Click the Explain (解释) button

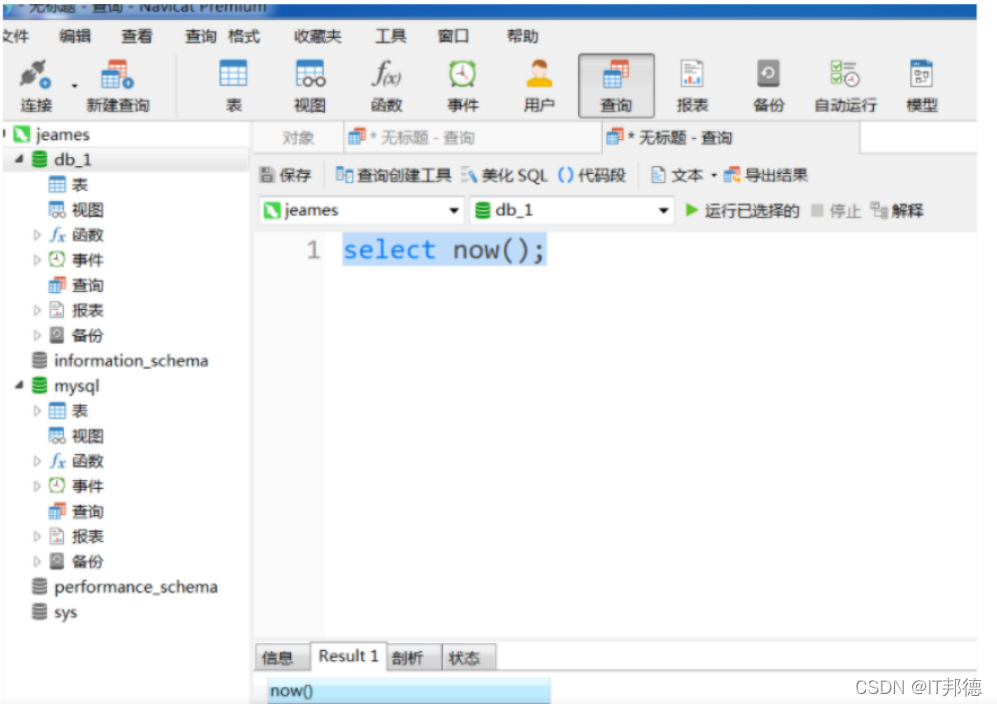897,211
